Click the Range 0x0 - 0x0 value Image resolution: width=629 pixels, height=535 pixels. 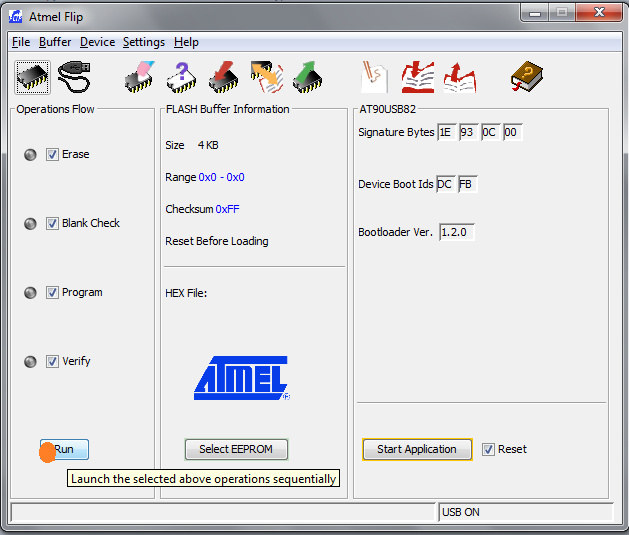pyautogui.click(x=221, y=177)
